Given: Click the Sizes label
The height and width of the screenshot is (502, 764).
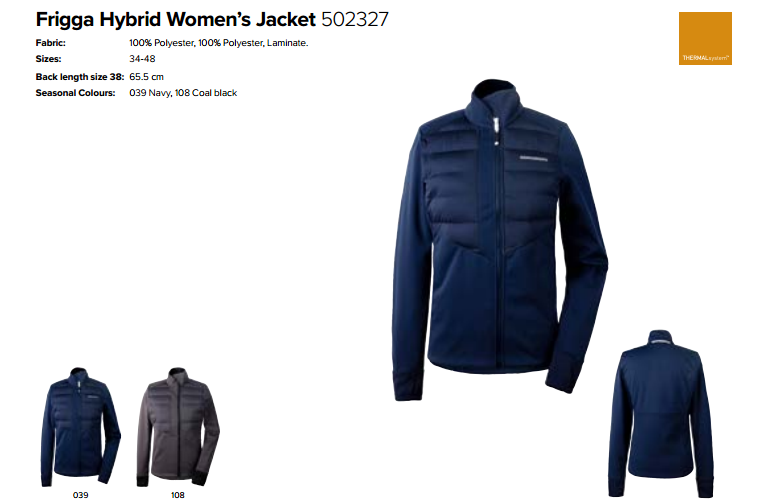Looking at the screenshot, I should 49,59.
